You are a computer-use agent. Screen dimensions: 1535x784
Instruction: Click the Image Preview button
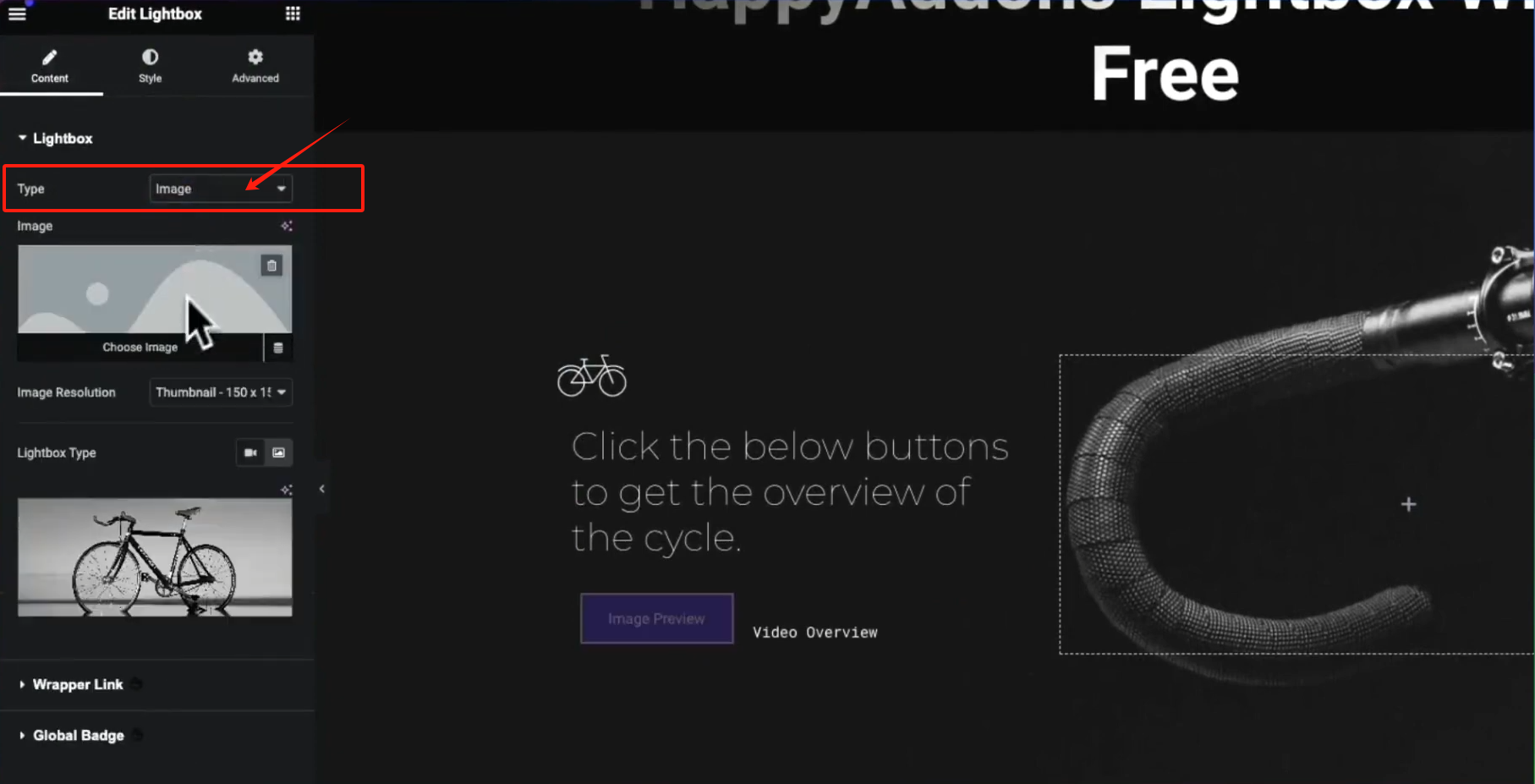coord(656,618)
